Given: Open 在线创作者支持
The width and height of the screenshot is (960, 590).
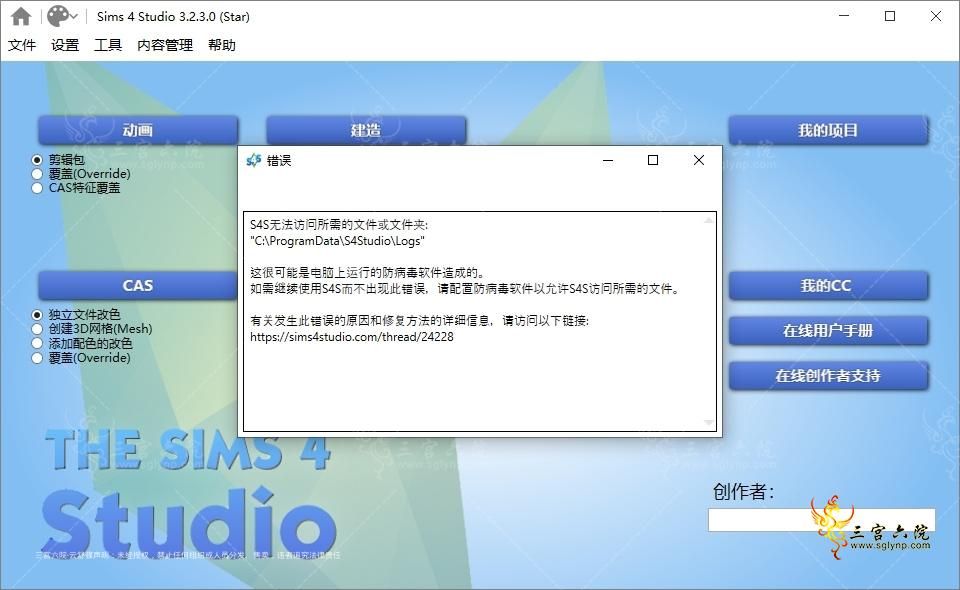Looking at the screenshot, I should coord(828,375).
